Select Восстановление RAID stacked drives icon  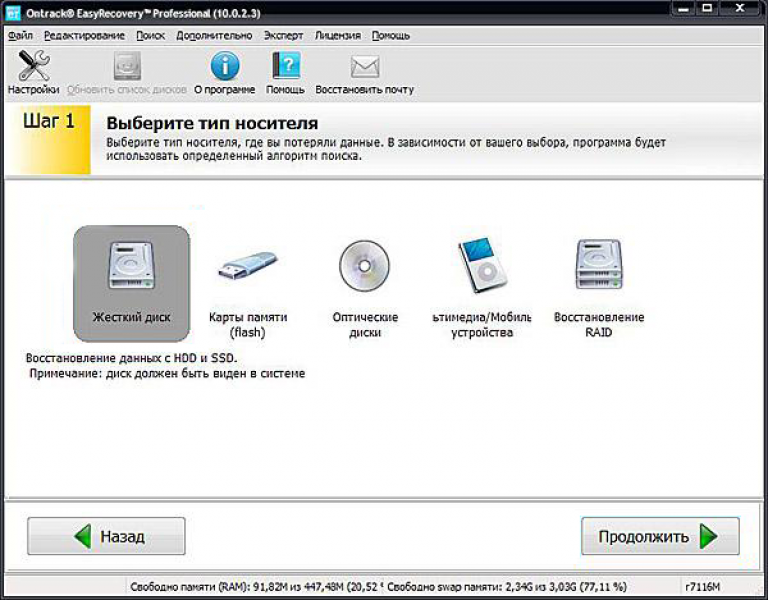tap(599, 265)
